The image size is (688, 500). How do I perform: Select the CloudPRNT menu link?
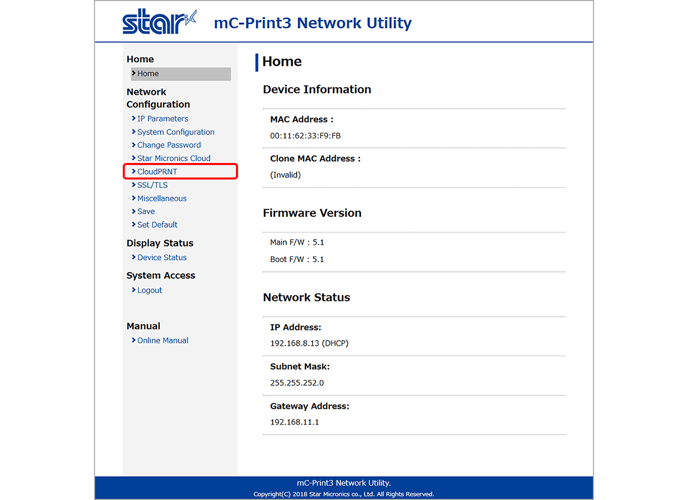tap(157, 171)
